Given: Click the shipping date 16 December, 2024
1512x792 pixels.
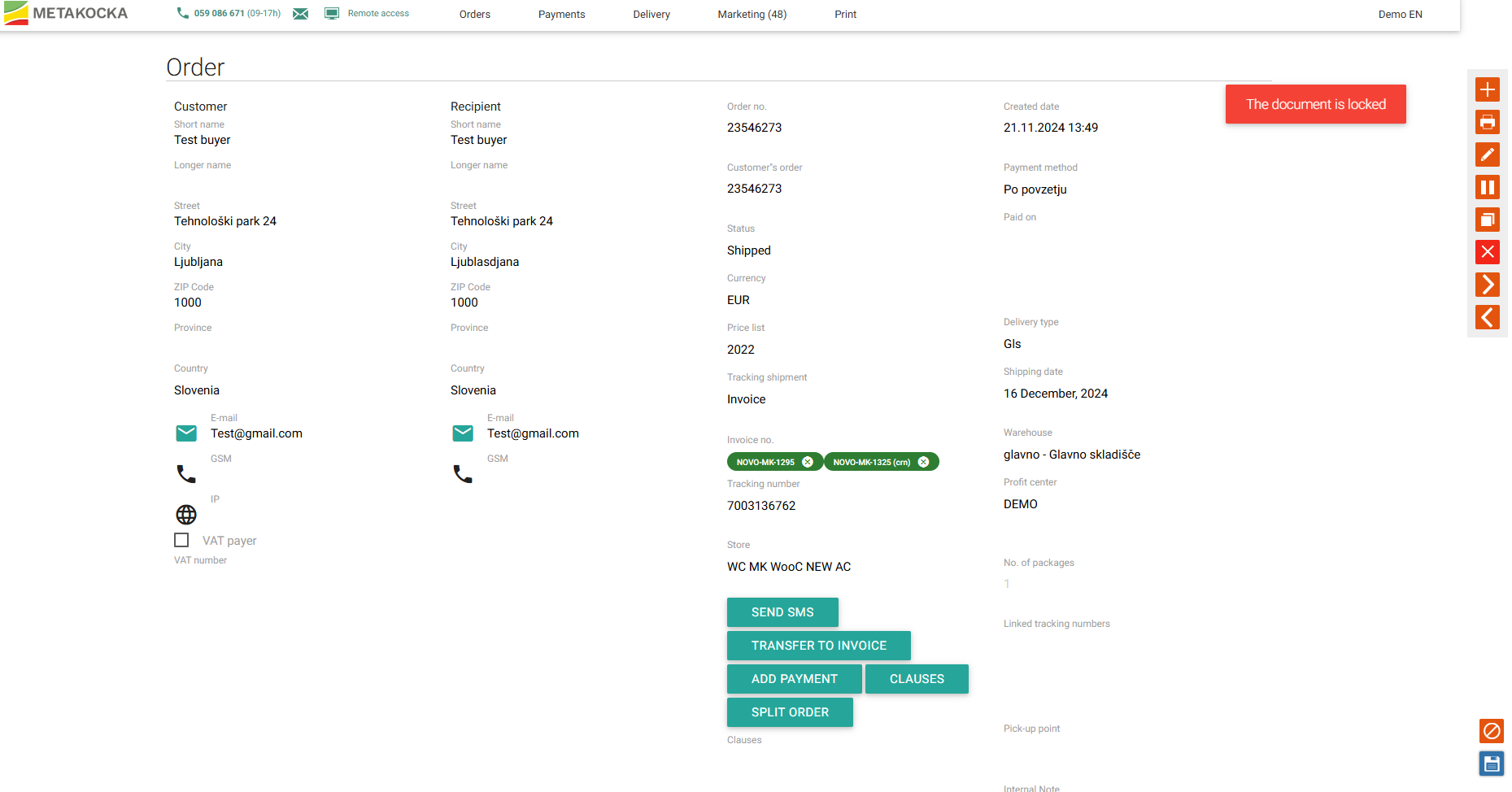Looking at the screenshot, I should click(1056, 394).
